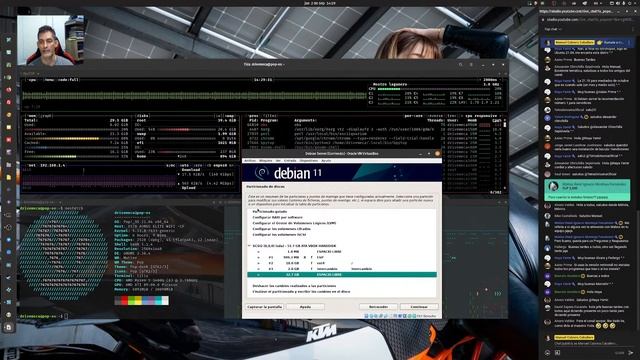The width and height of the screenshot is (640, 360).
Task: Click the Ayuda button in the installer
Action: tap(305, 307)
